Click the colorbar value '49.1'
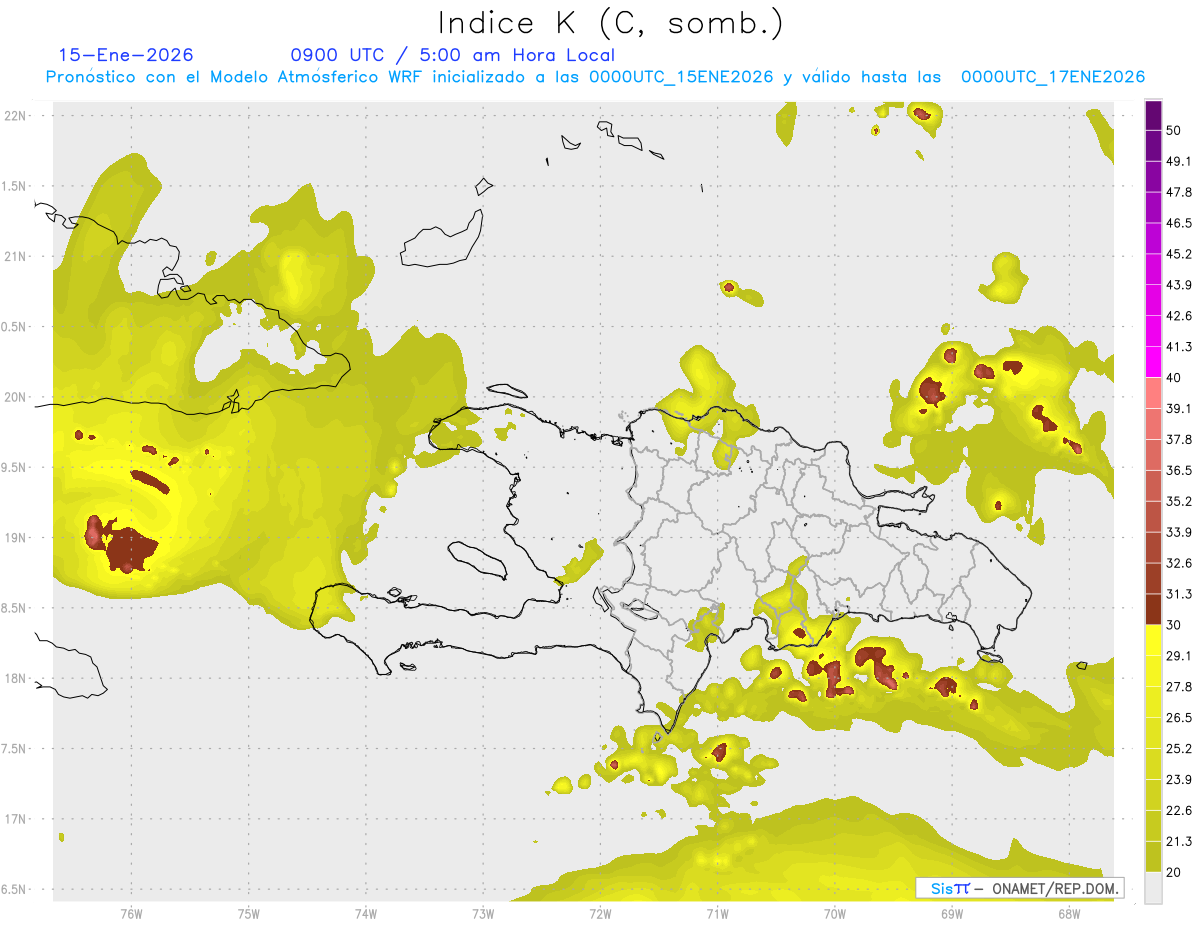The image size is (1200, 927). click(1180, 161)
